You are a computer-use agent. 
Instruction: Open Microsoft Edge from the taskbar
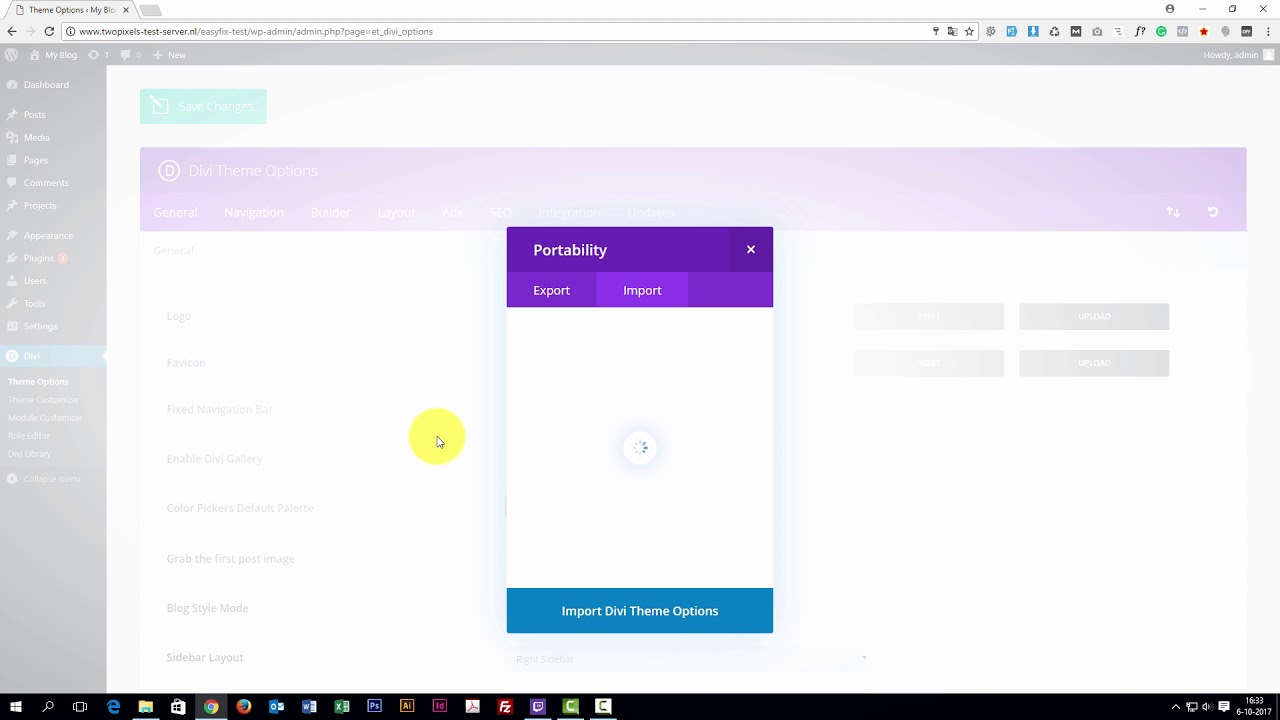114,707
